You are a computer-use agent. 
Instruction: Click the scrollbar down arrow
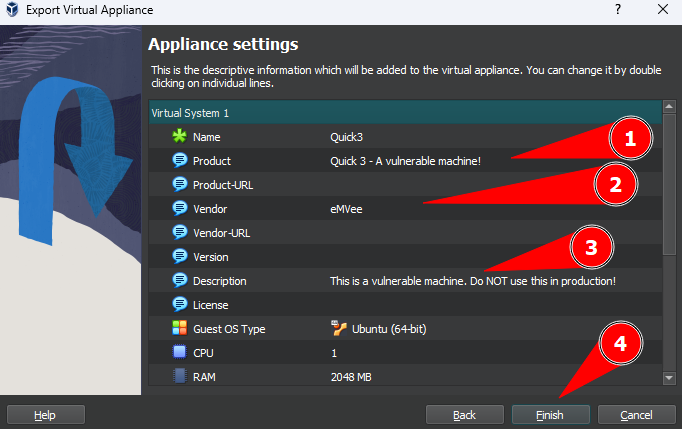(669, 377)
